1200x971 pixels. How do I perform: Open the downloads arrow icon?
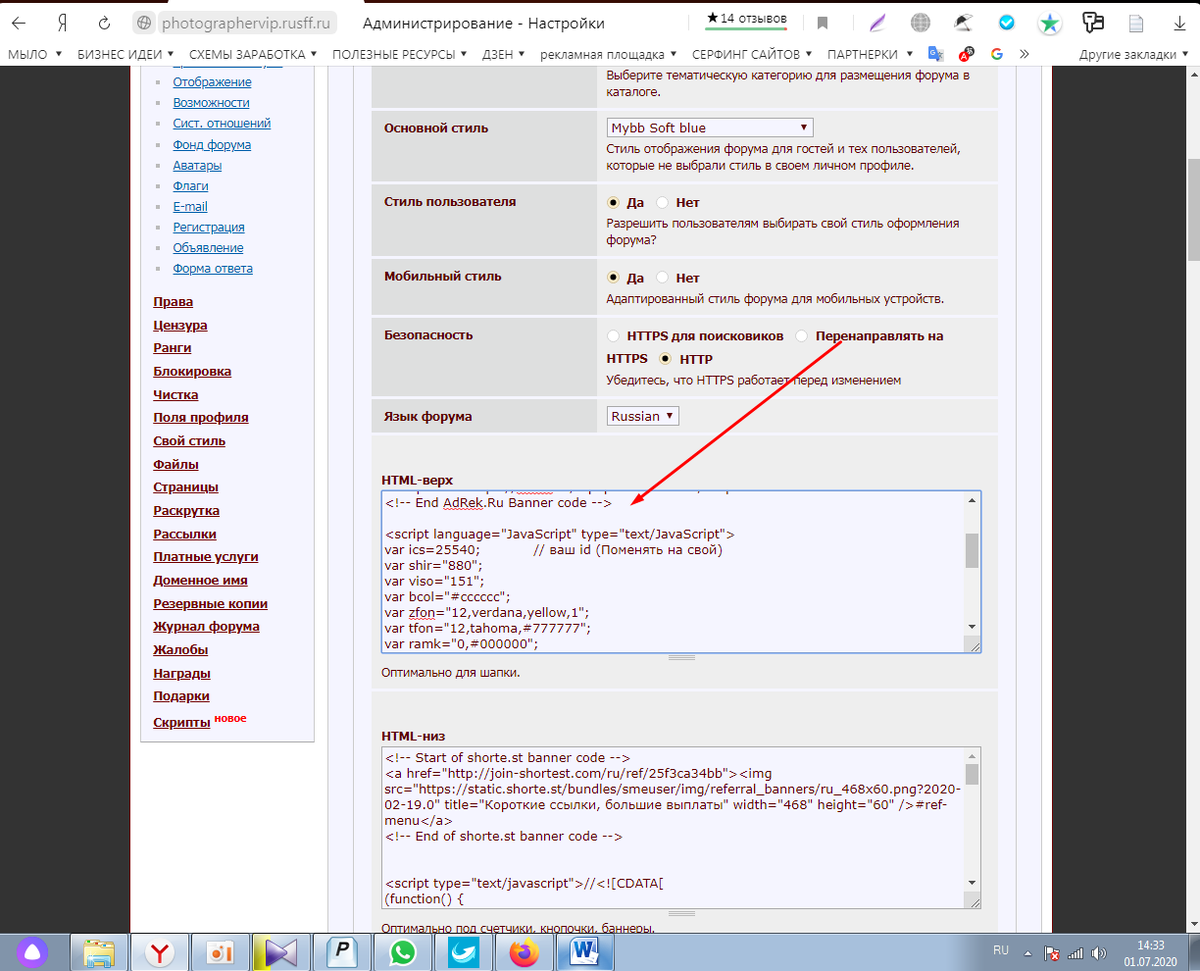[x=1180, y=22]
